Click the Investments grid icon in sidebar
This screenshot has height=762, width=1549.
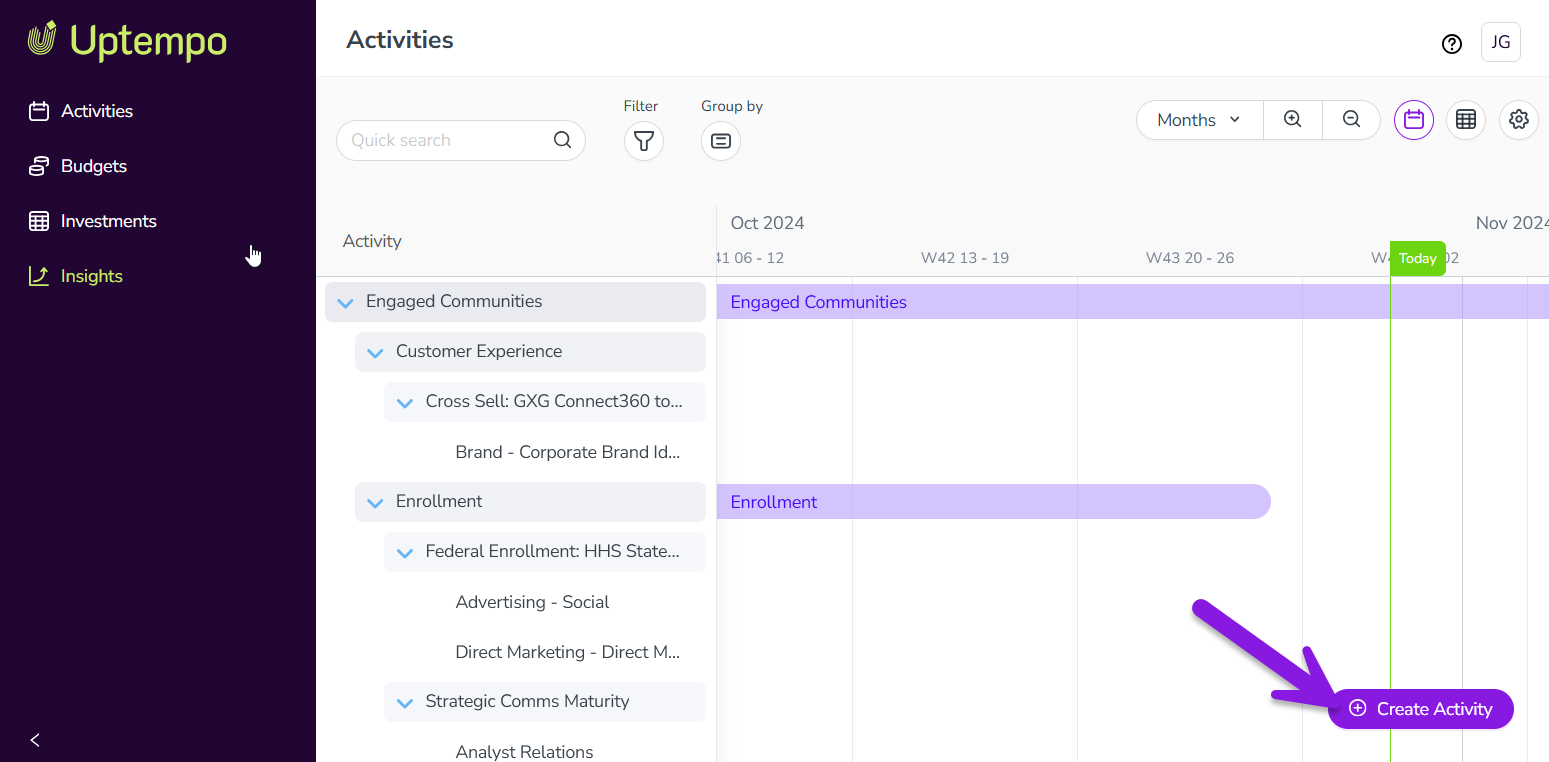[39, 221]
